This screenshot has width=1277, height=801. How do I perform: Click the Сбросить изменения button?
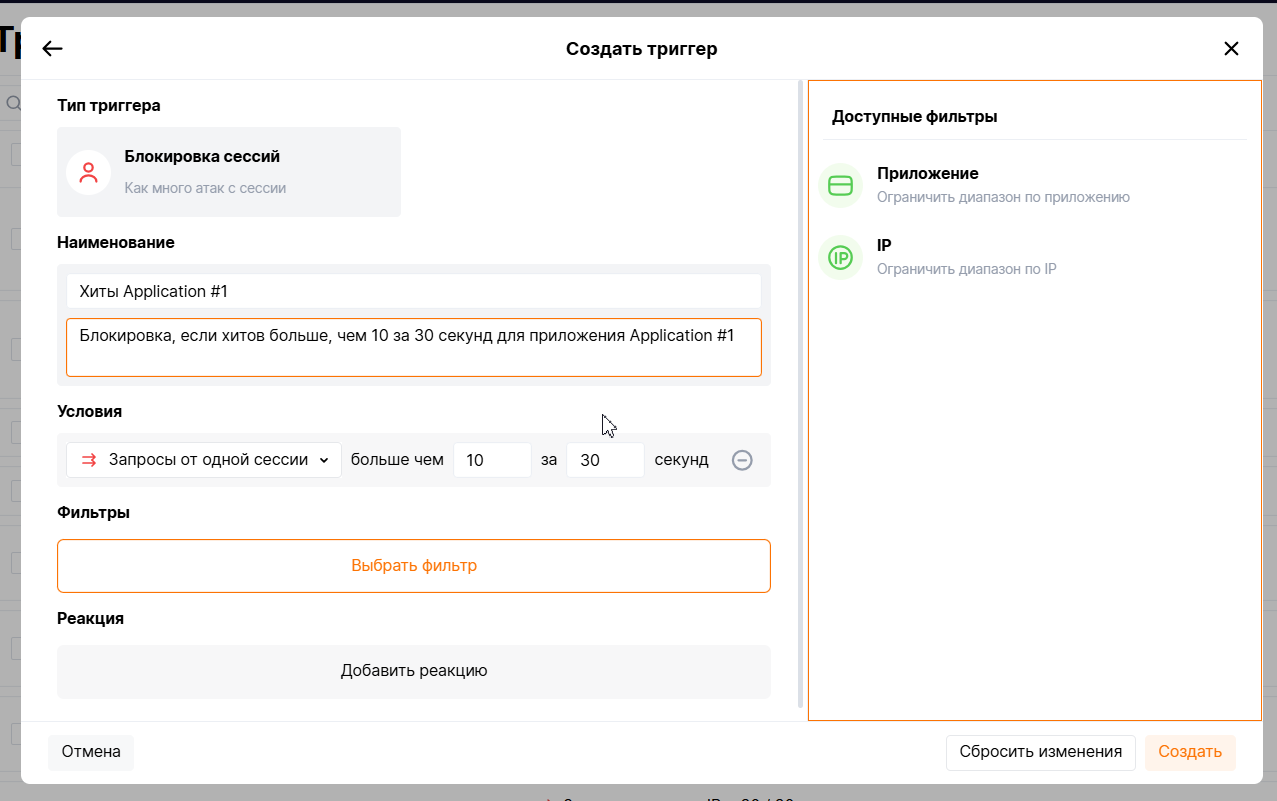coord(1041,752)
